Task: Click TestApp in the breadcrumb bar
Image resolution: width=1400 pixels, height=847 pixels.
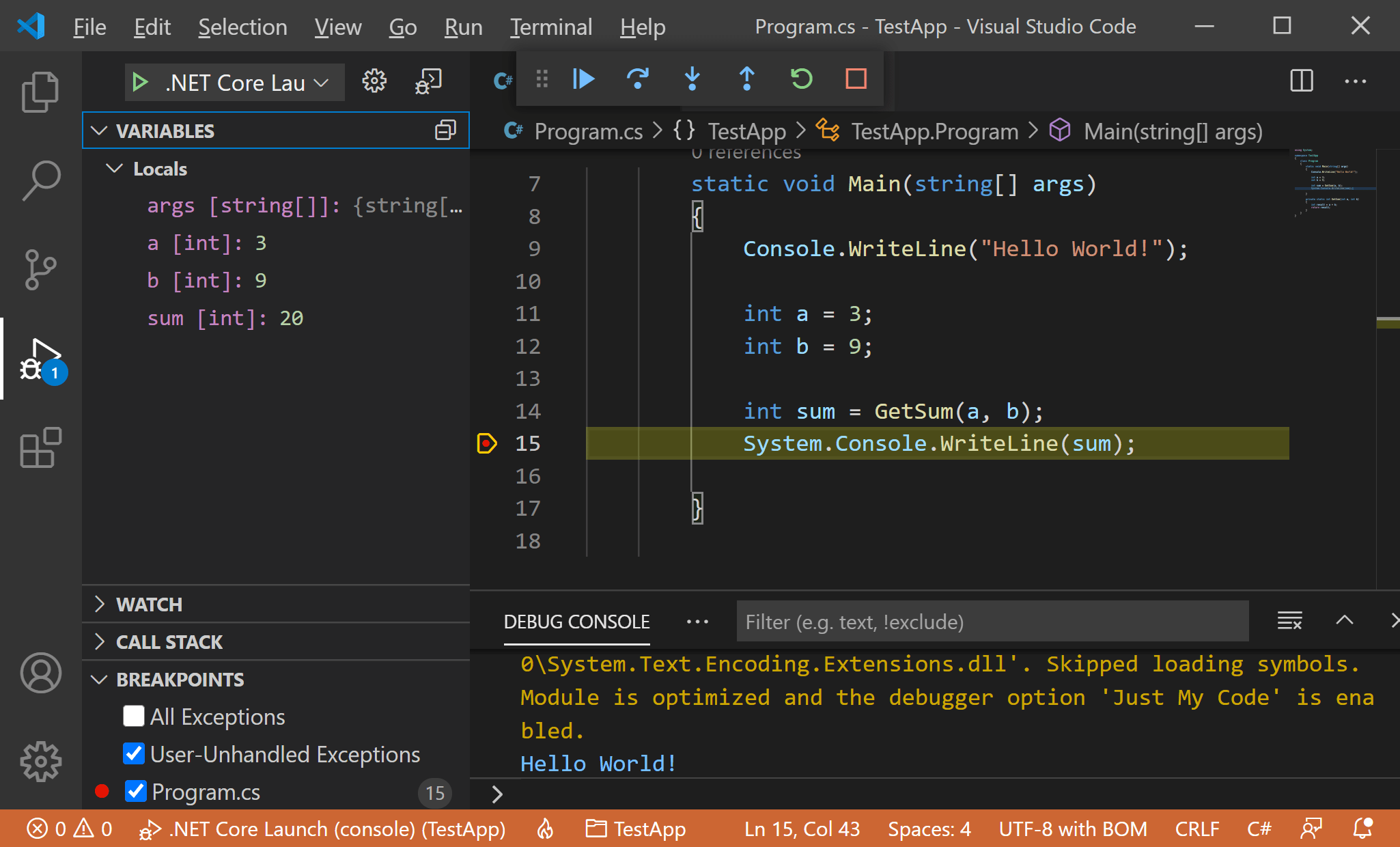Action: pos(746,130)
